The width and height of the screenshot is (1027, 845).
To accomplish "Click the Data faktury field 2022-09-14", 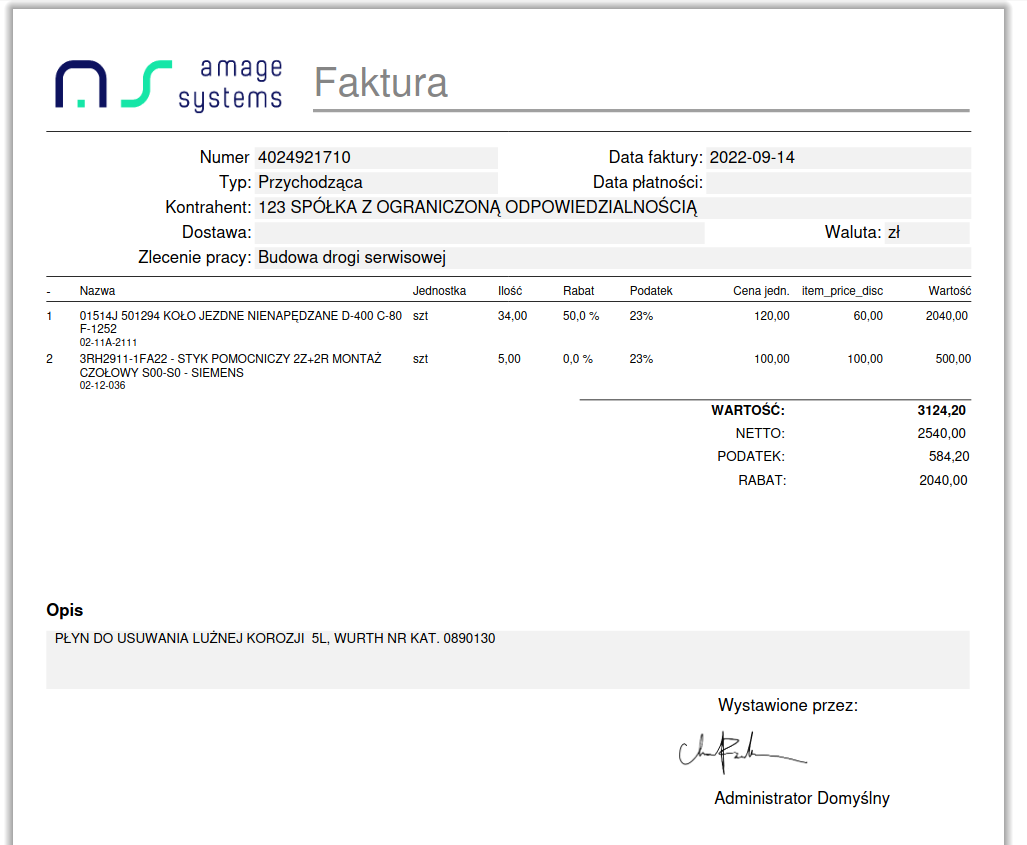I will [838, 158].
